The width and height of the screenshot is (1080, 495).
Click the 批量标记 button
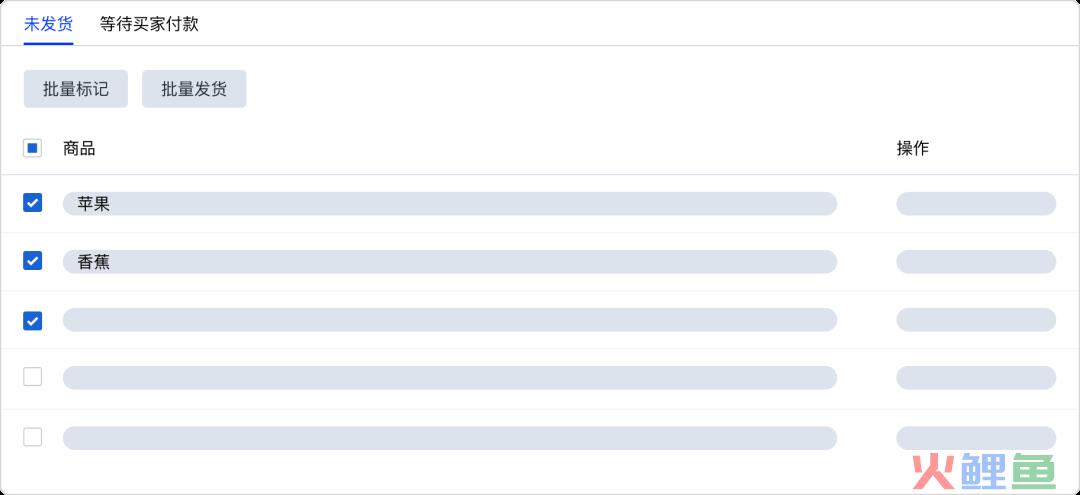coord(76,89)
